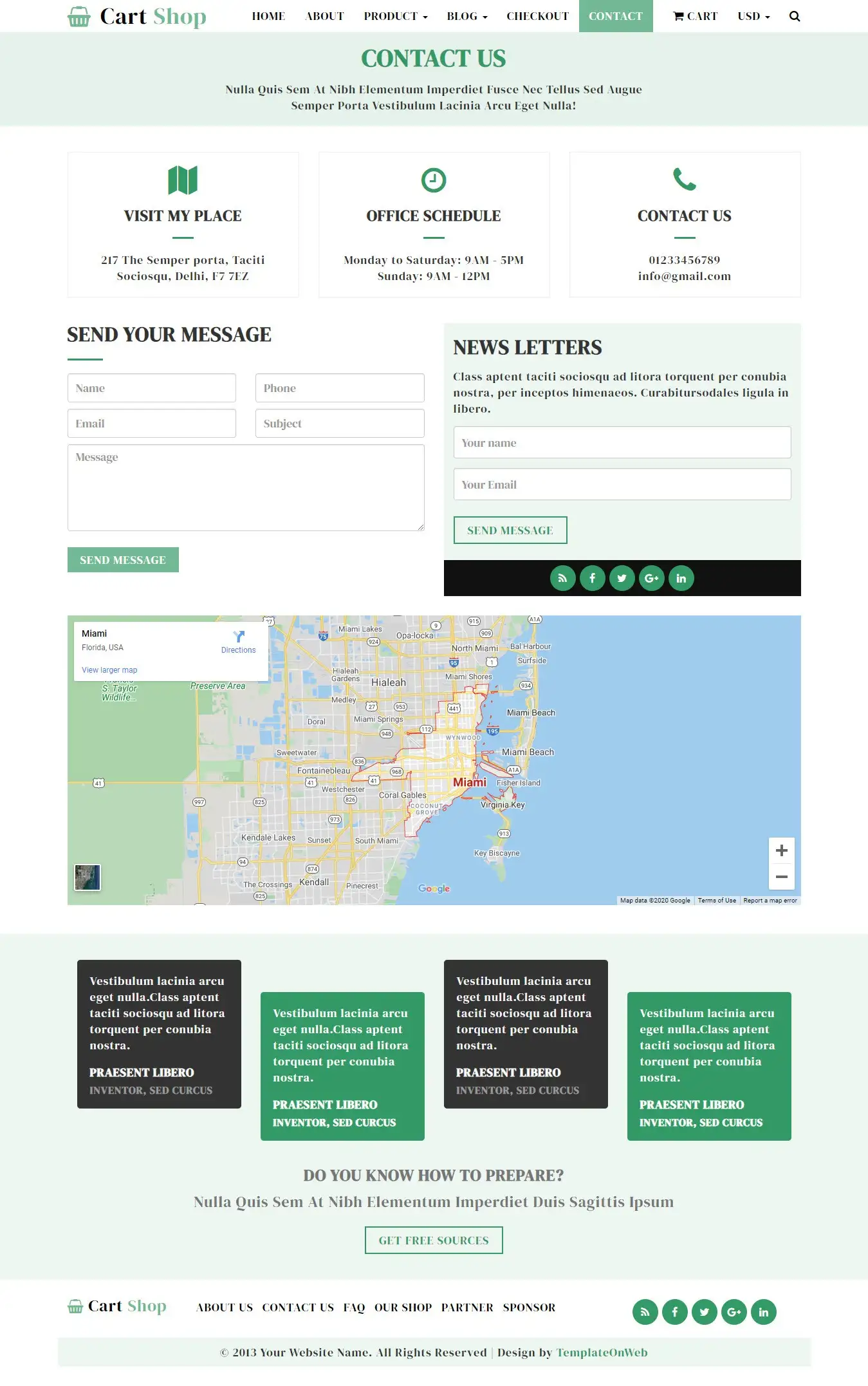Click the newsletter Your name field
The image size is (868, 1386).
point(622,442)
